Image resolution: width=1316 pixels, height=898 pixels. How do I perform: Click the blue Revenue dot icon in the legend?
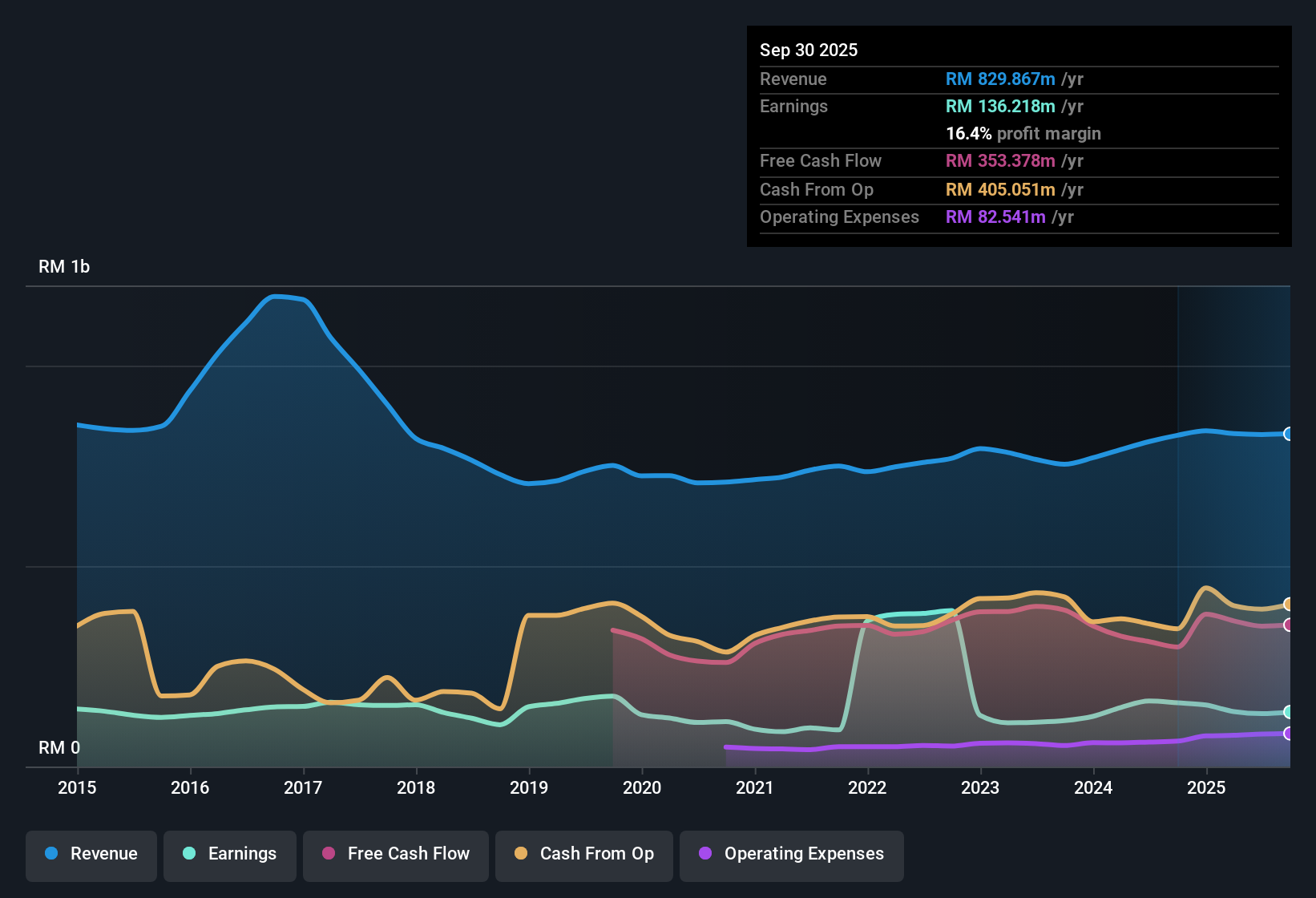click(51, 854)
